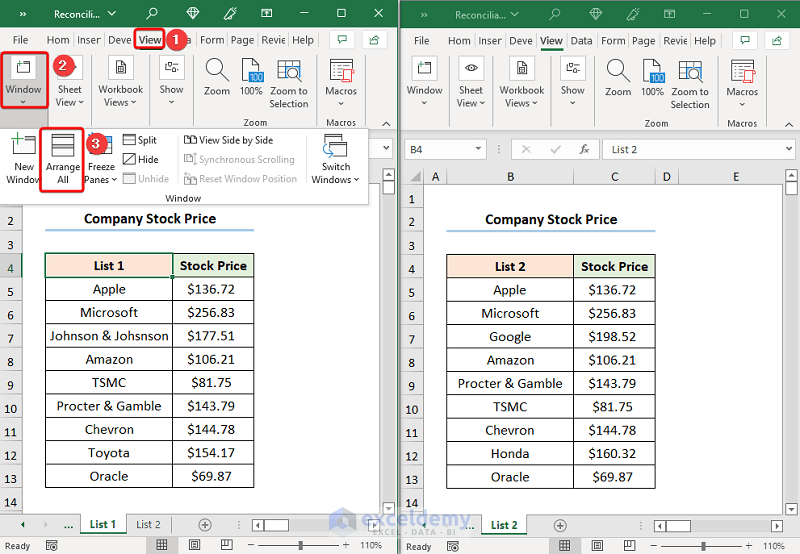Image resolution: width=800 pixels, height=554 pixels.
Task: Collapse the ribbon in left window
Action: [386, 123]
